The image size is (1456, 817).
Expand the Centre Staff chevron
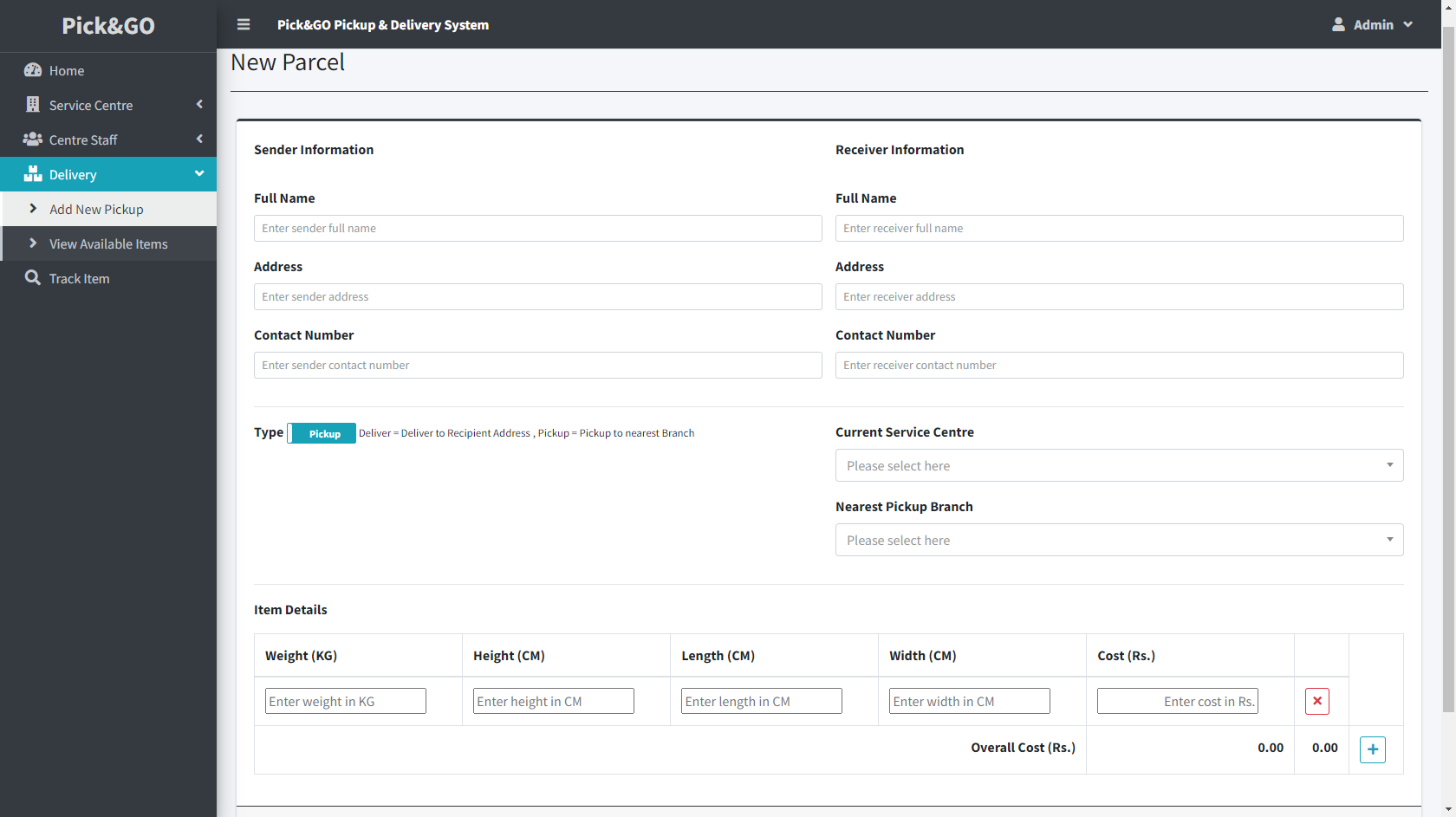click(x=199, y=139)
